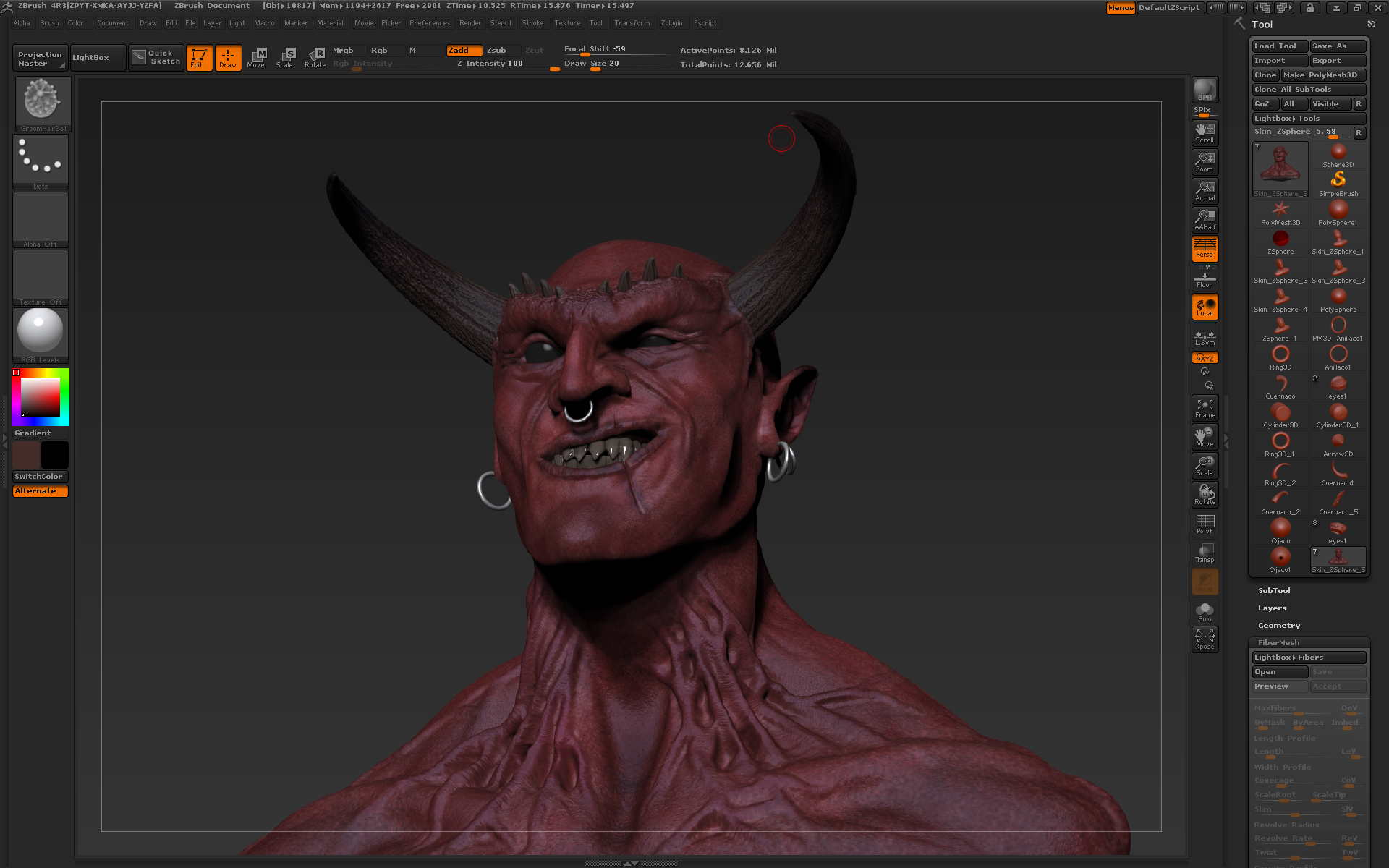Click the Xpose icon
This screenshot has height=868, width=1389.
1205,639
